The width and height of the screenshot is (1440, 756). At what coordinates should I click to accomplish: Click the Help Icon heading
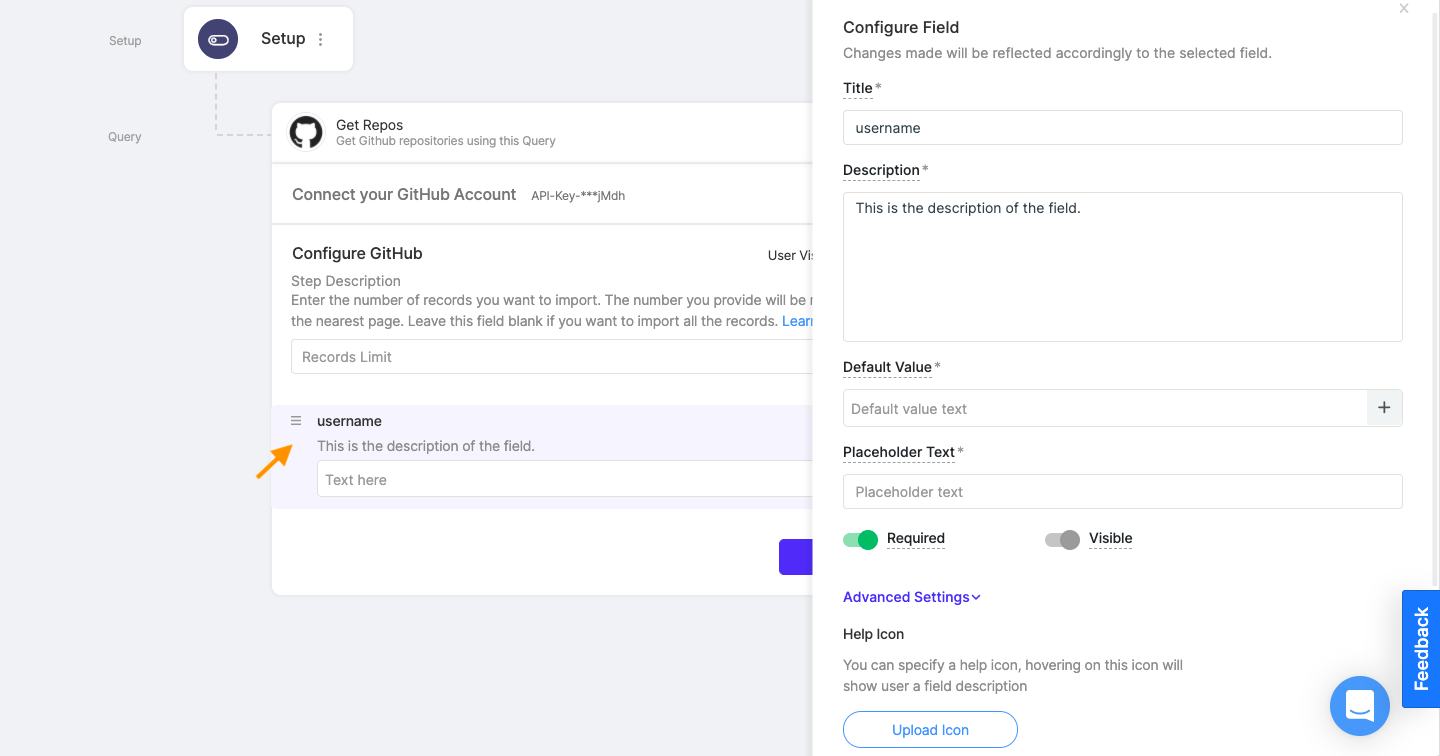(874, 634)
